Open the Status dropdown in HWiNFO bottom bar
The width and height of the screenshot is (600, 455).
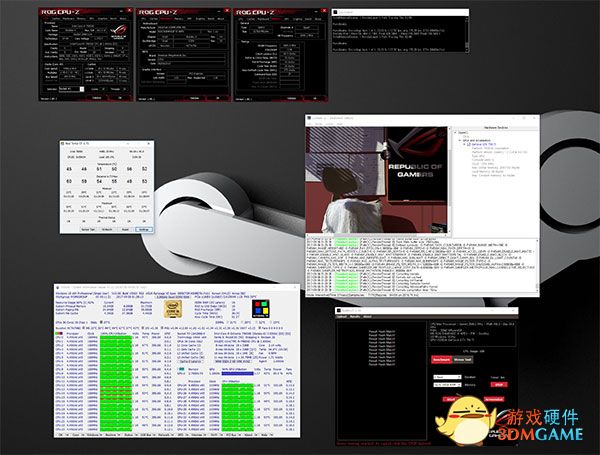pyautogui.click(x=130, y=435)
